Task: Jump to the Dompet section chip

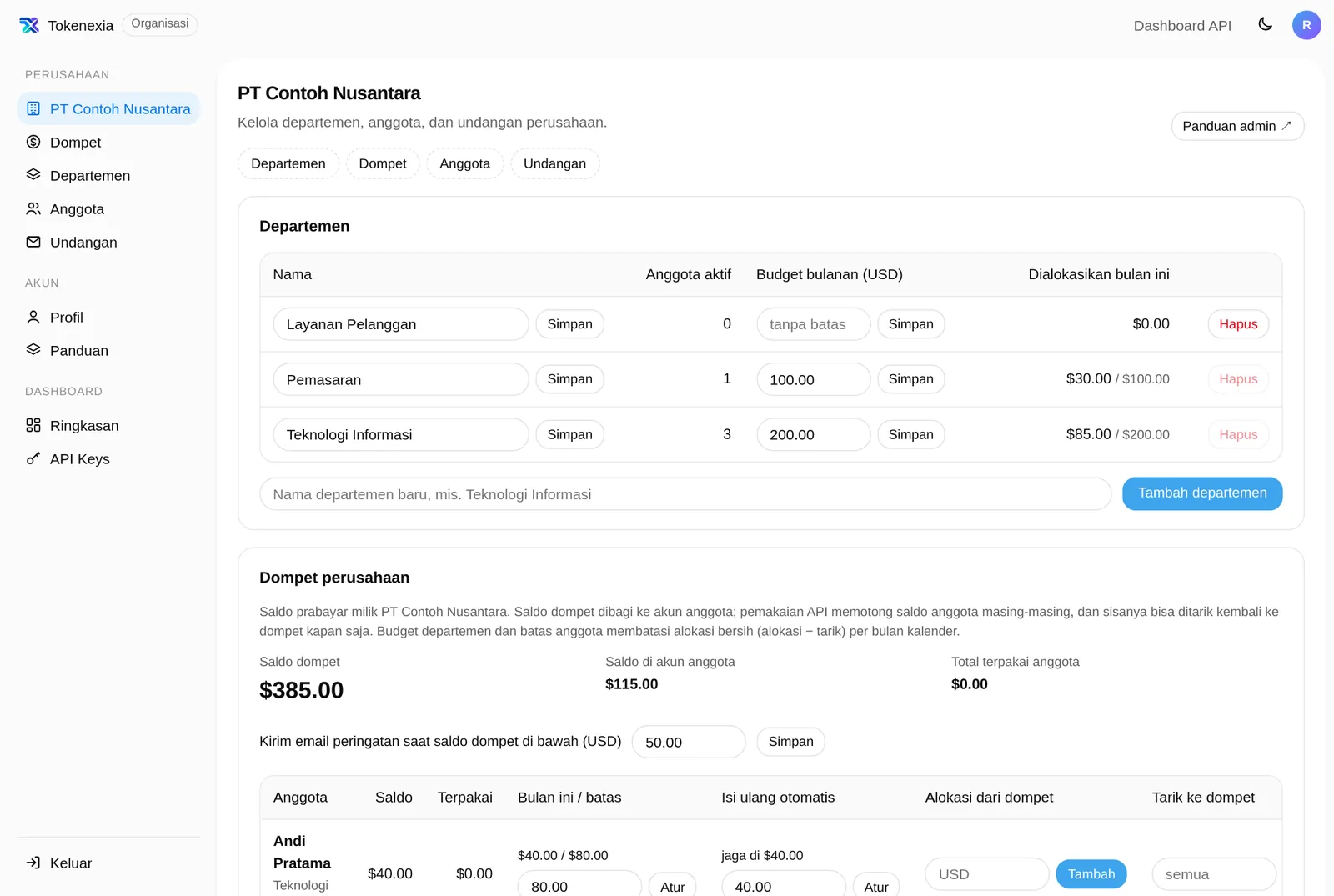Action: [x=383, y=163]
